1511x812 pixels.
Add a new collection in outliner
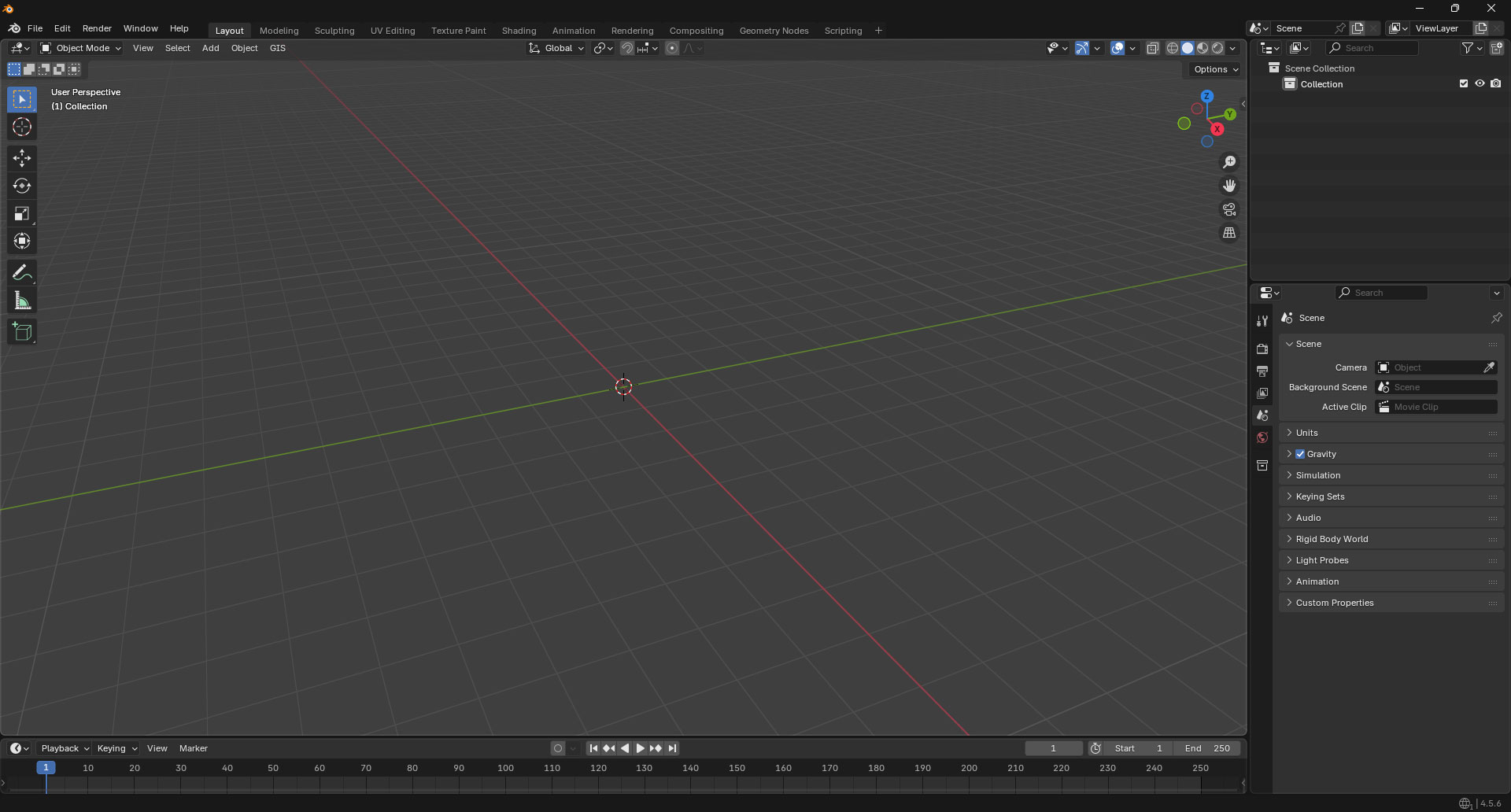tap(1497, 48)
